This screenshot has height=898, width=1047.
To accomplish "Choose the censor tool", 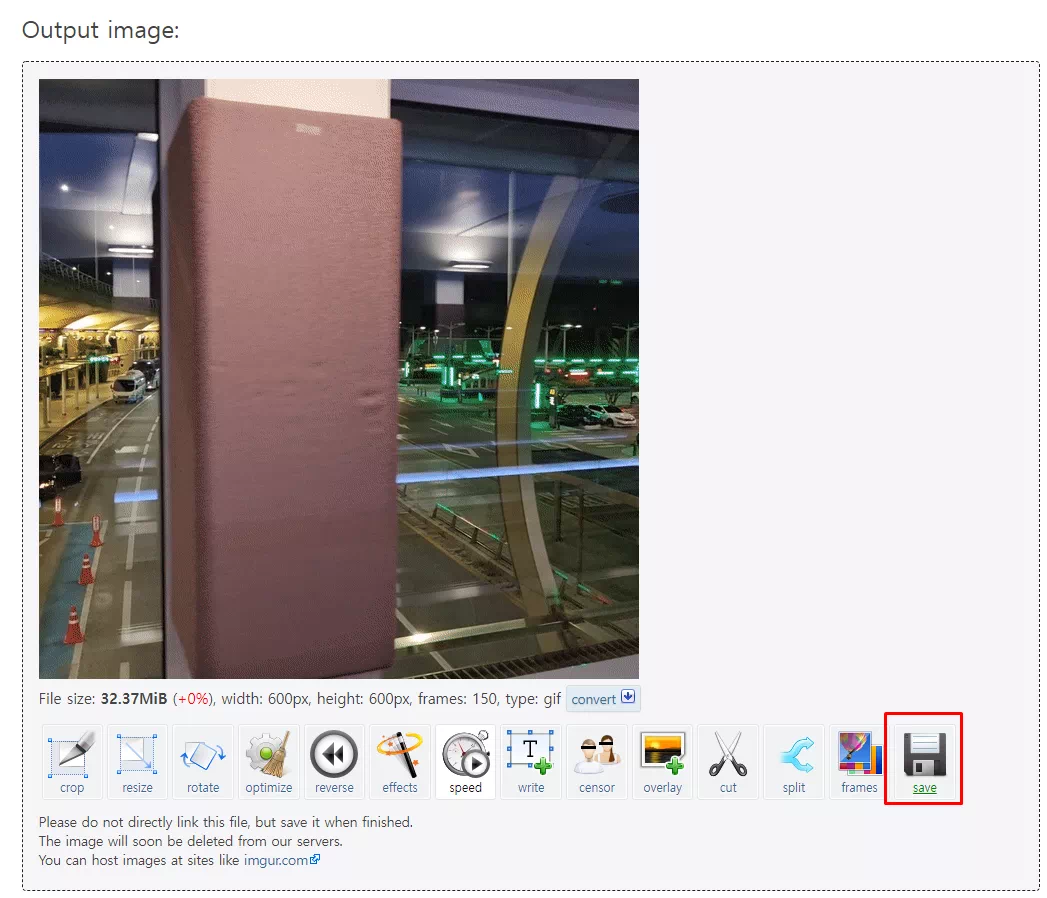I will (596, 762).
